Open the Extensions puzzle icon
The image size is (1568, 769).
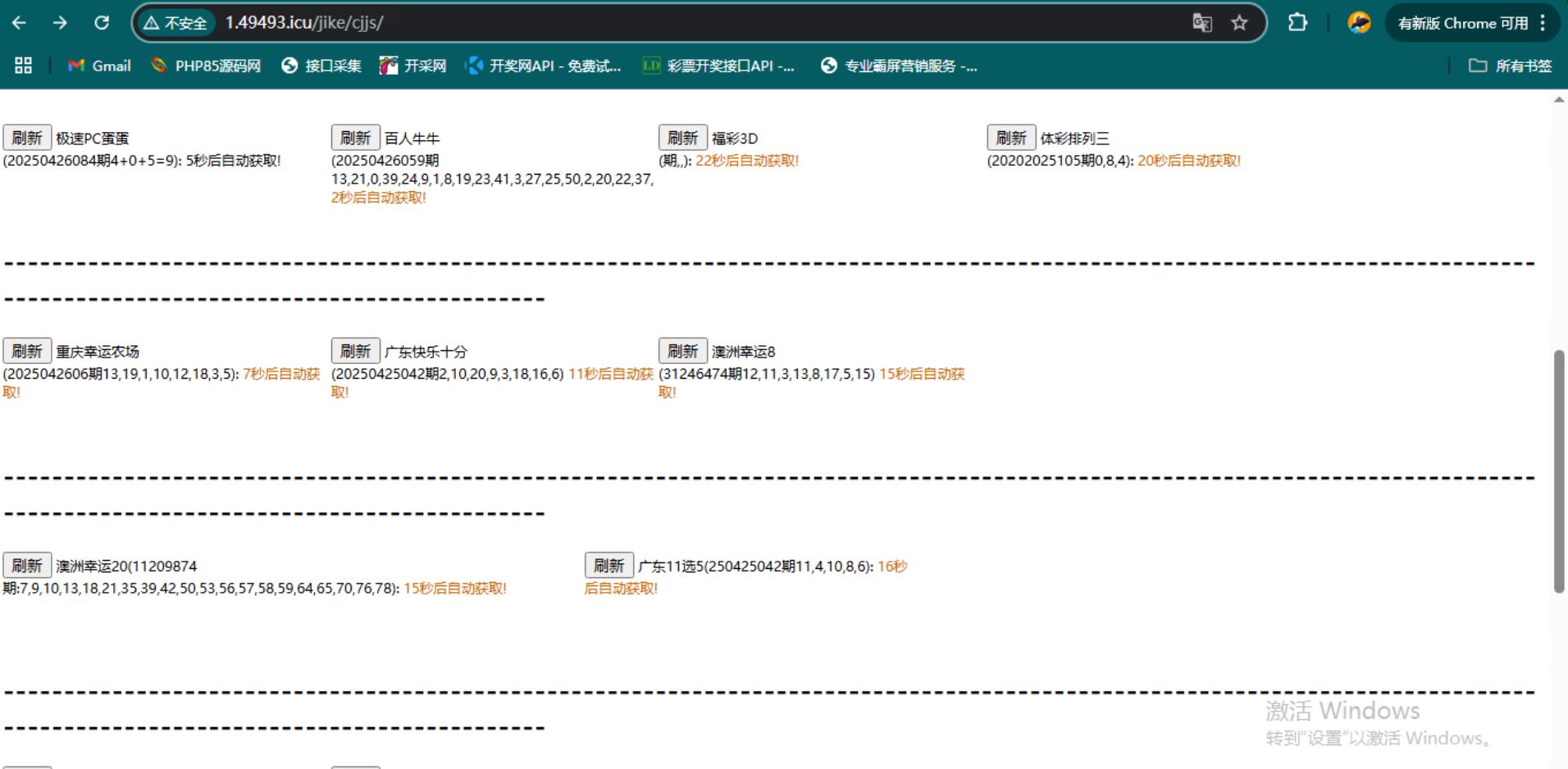pyautogui.click(x=1297, y=23)
